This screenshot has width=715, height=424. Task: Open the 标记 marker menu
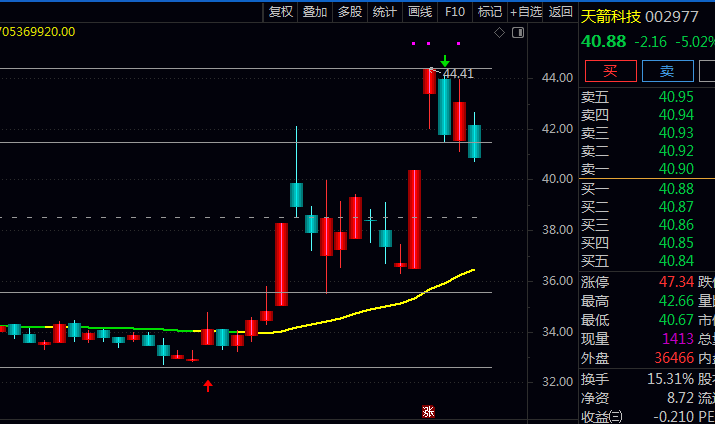tap(490, 11)
